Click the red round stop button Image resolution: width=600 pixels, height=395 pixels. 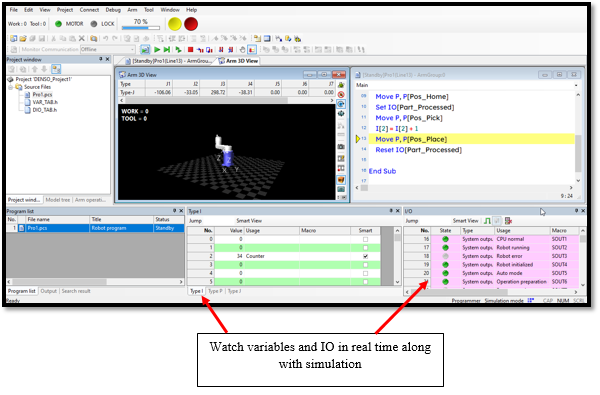click(x=191, y=24)
